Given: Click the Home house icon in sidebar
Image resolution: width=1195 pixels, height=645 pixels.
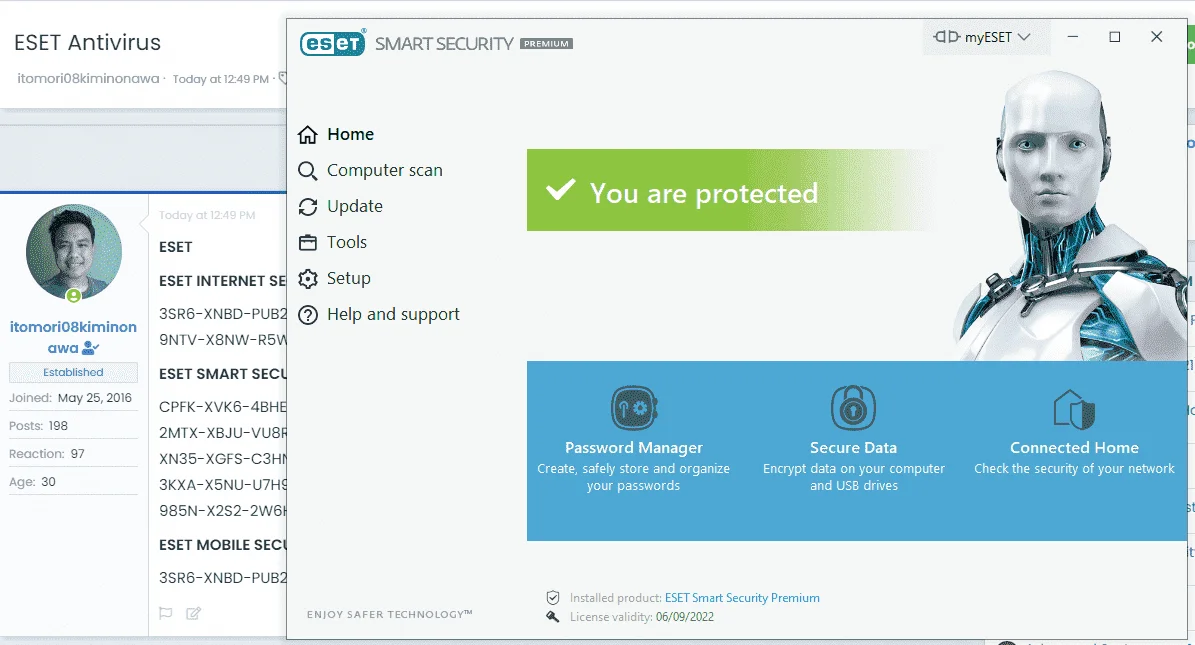Looking at the screenshot, I should pos(308,135).
